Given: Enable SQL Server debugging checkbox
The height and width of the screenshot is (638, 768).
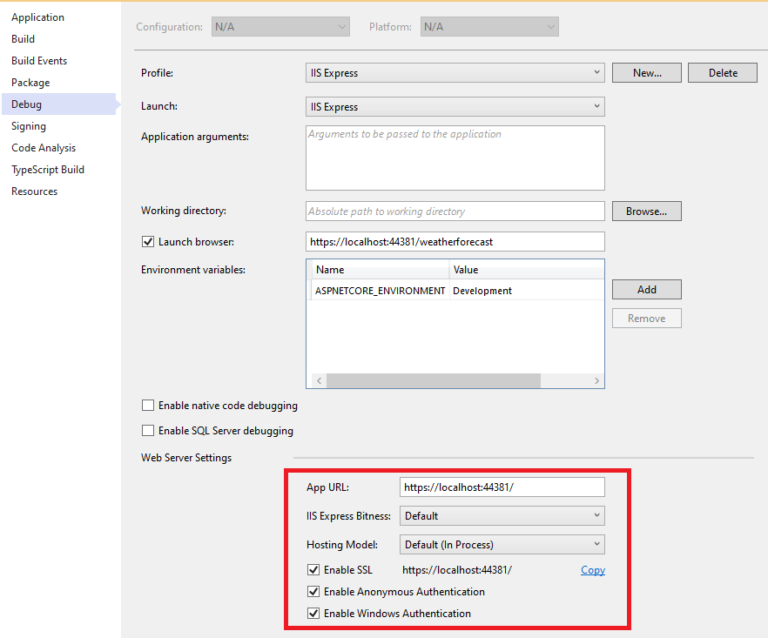Looking at the screenshot, I should coord(148,431).
